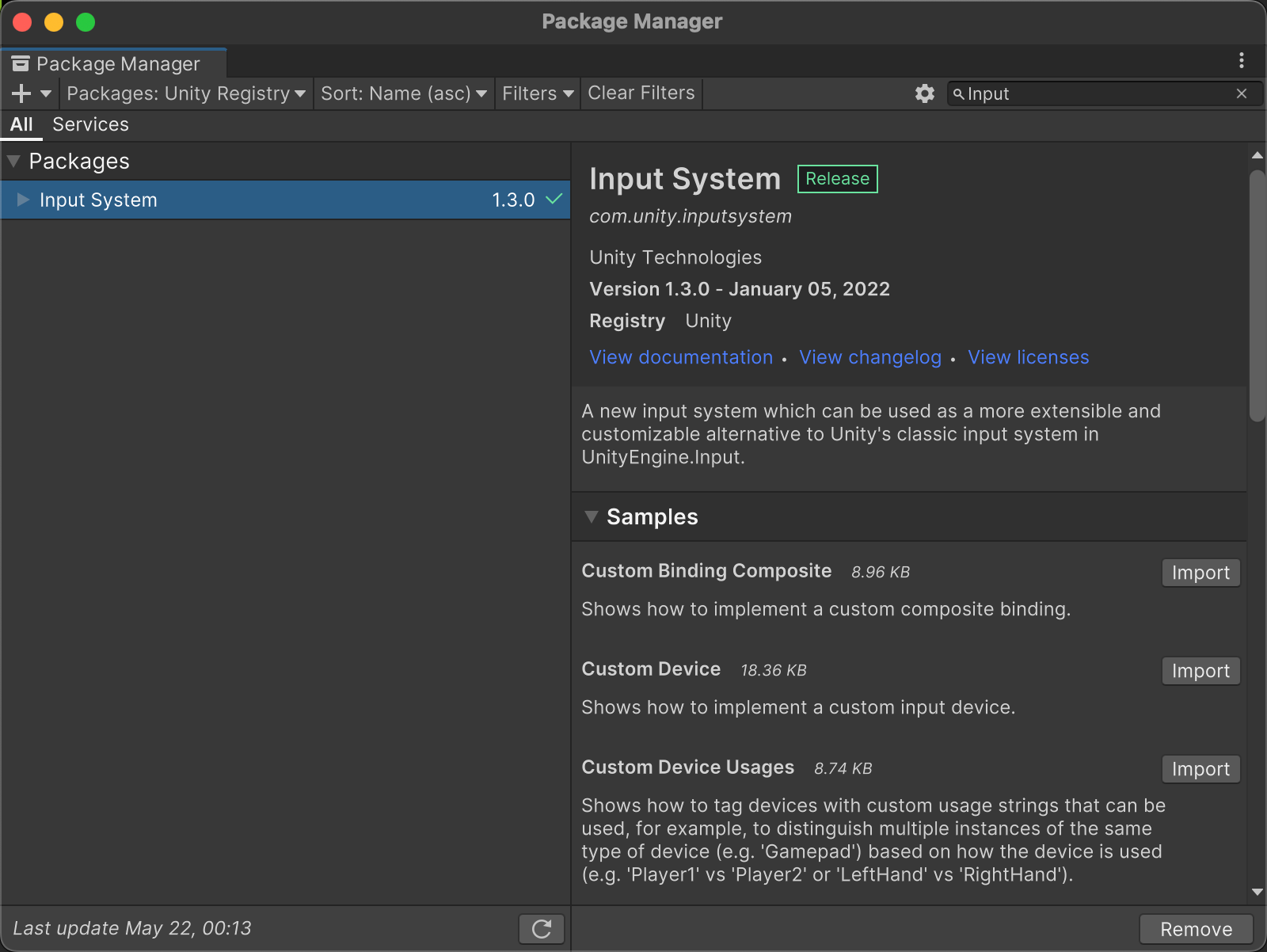Click the scroll up arrow of details panel
Screen dimensions: 1267x952
pos(1257,155)
